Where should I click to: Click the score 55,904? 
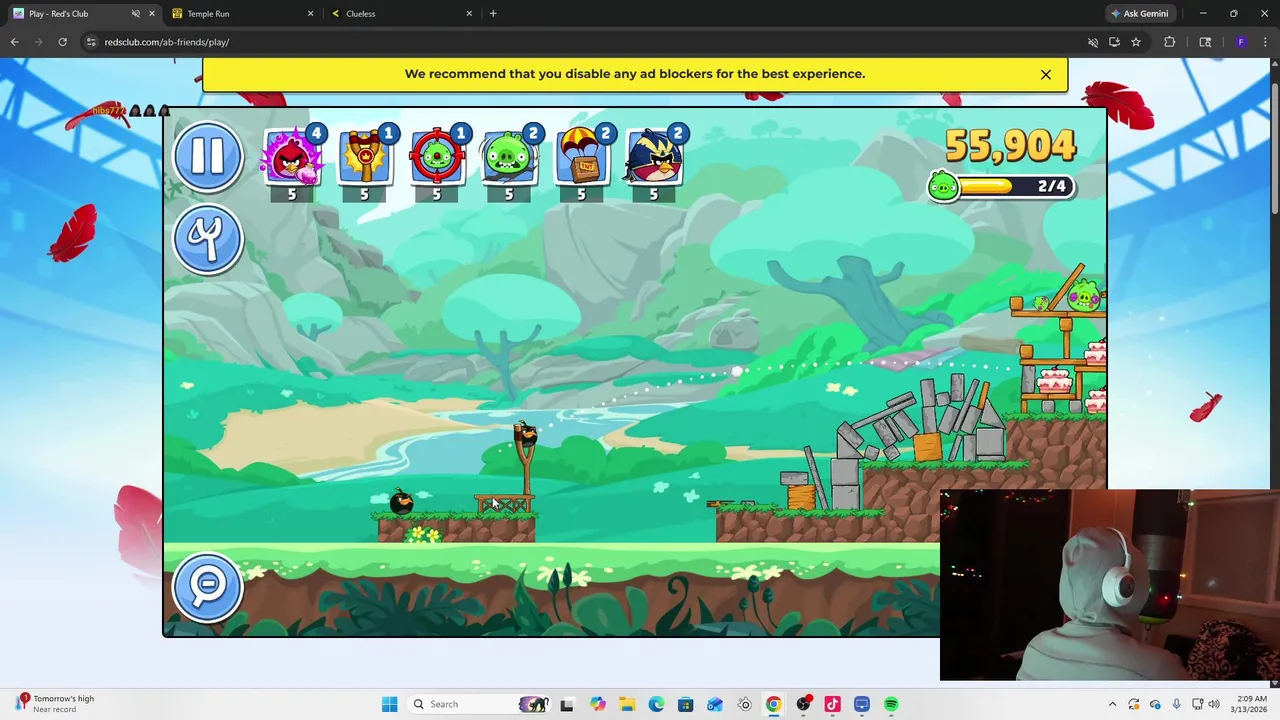click(x=1010, y=146)
